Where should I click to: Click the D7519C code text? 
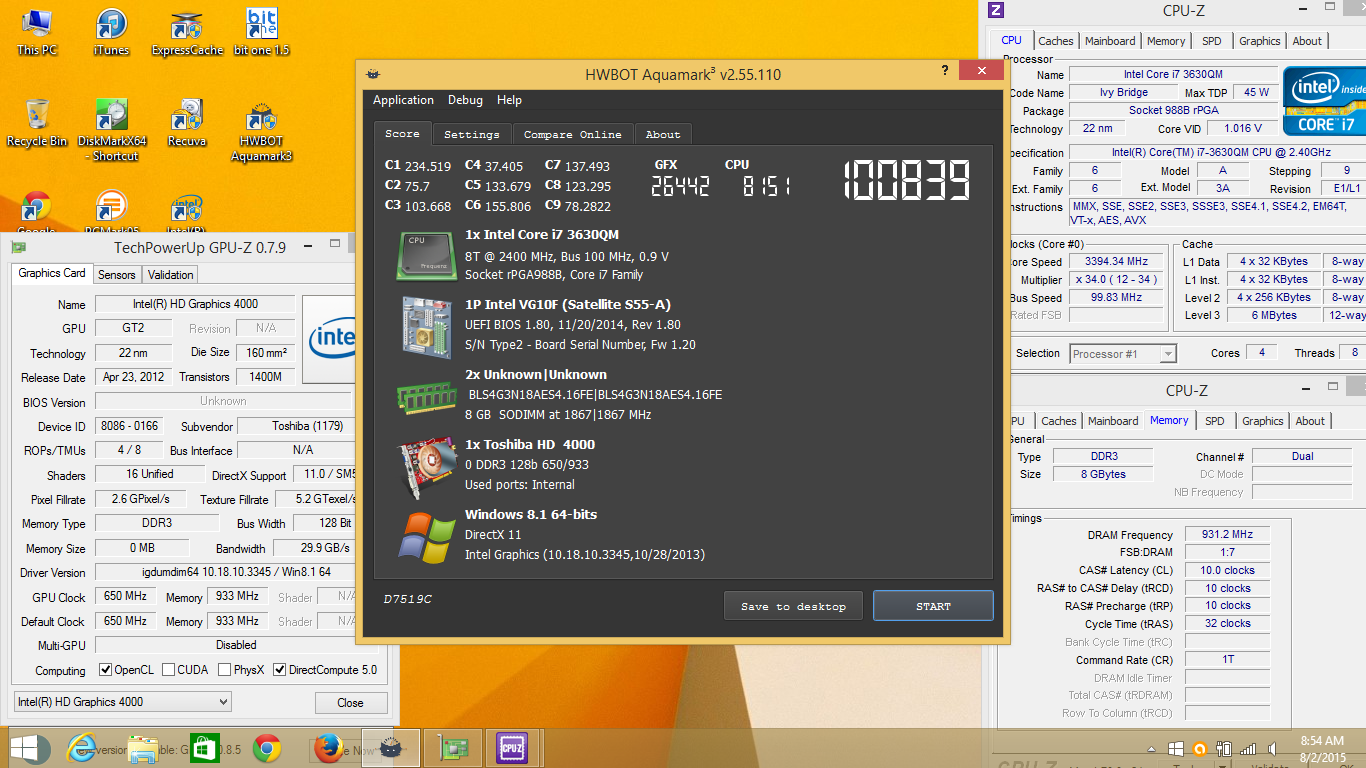point(408,599)
